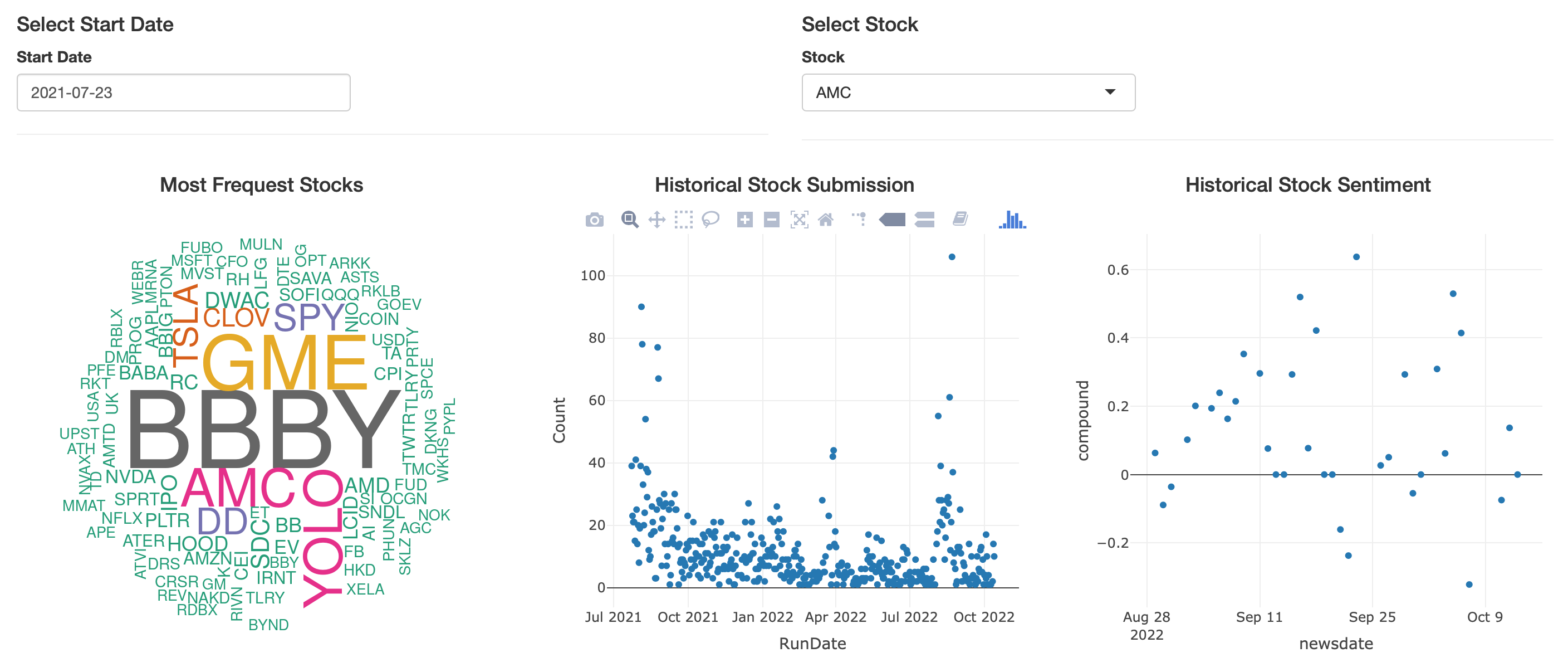The image size is (1568, 672).
Task: Toggle spike lines on the chart
Action: tap(860, 221)
